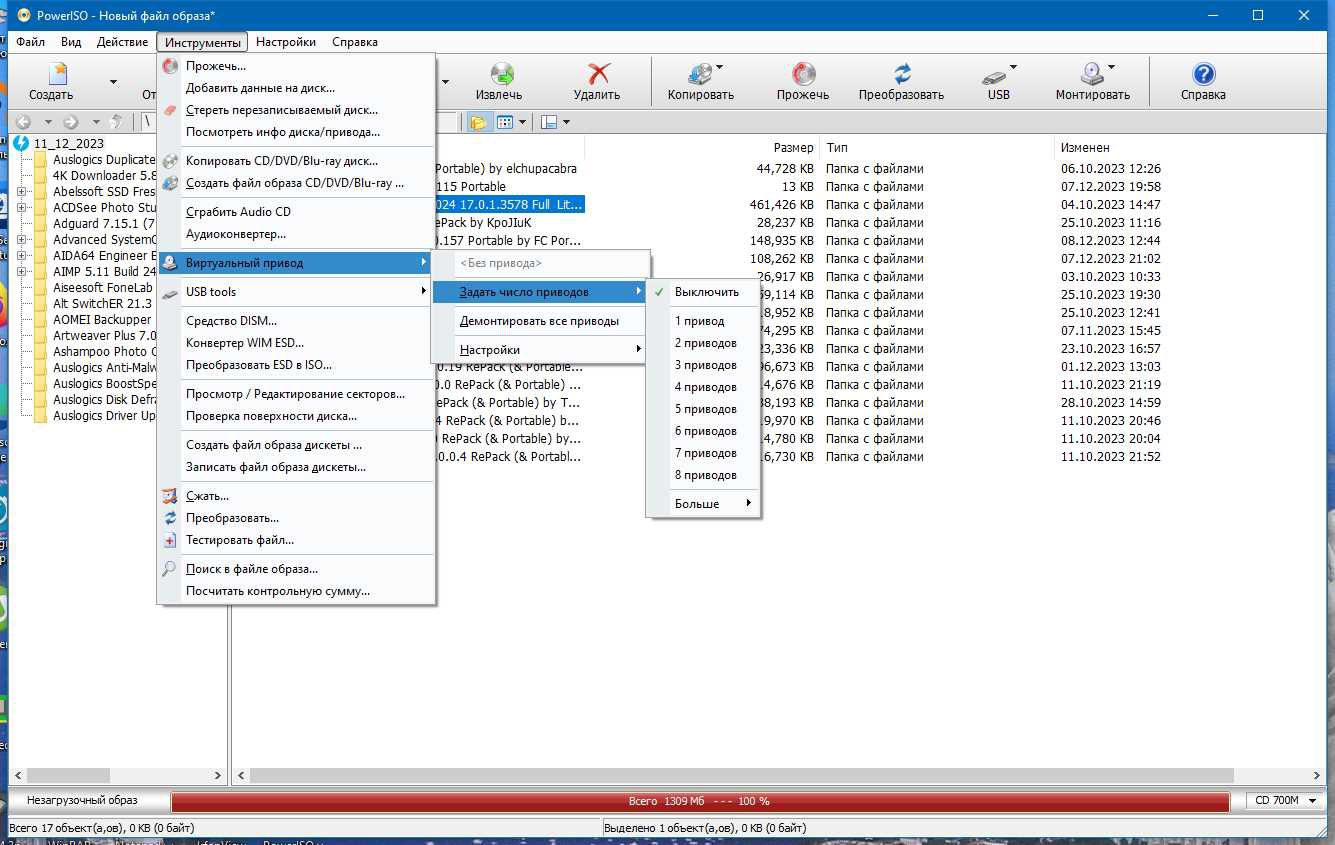Click the back navigation arrow icon
This screenshot has height=845, width=1335.
(x=24, y=122)
